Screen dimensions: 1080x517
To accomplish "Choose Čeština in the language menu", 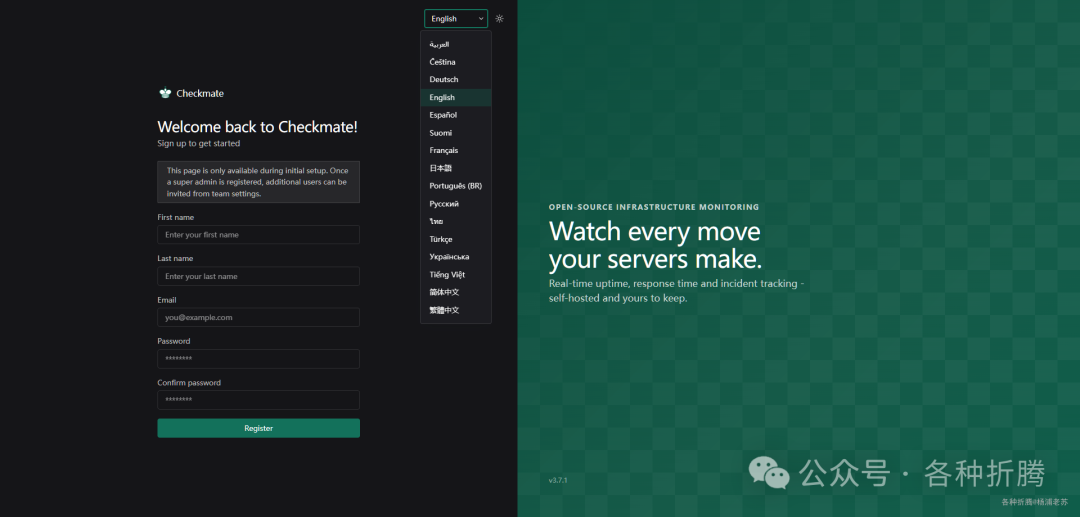I will pos(456,62).
